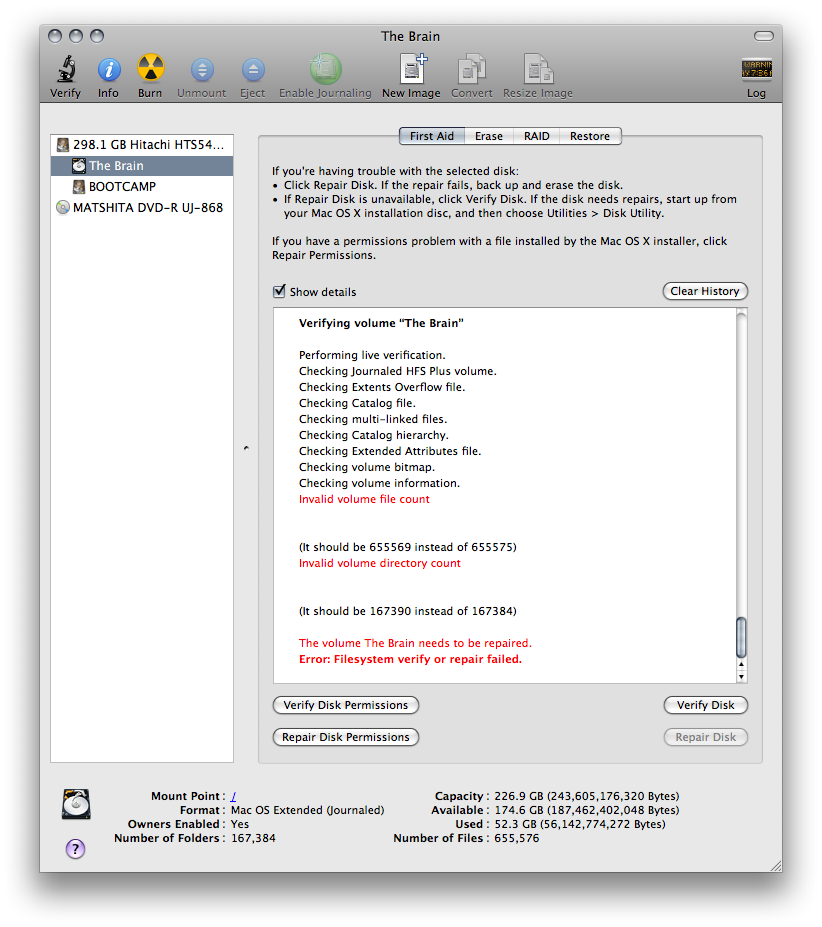Select The Brain volume in sidebar
This screenshot has height=927, width=822.
(142, 166)
